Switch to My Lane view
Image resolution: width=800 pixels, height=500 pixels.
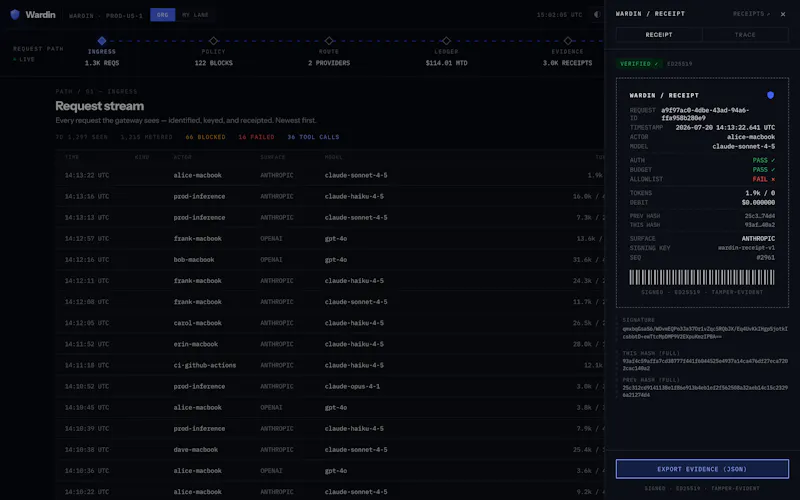pos(195,15)
